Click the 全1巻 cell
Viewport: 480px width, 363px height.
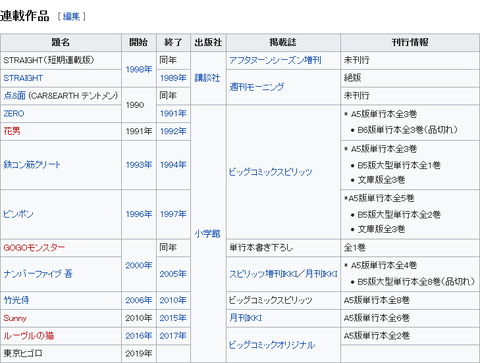[x=410, y=248]
